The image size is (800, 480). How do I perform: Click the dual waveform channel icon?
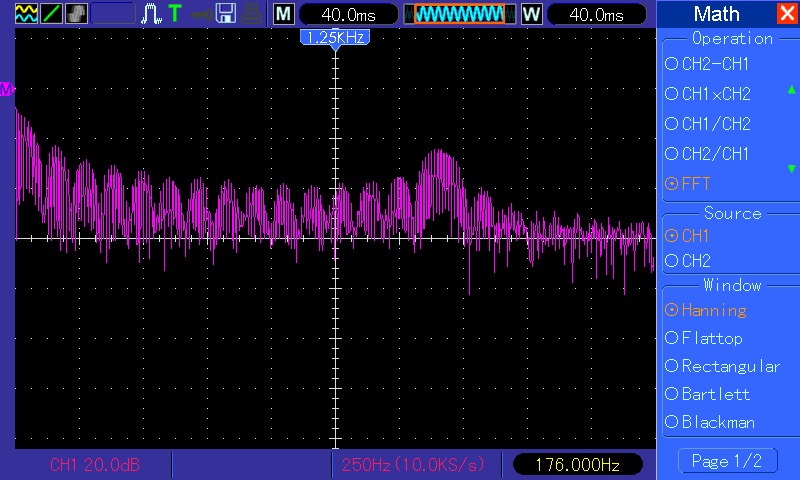click(27, 14)
